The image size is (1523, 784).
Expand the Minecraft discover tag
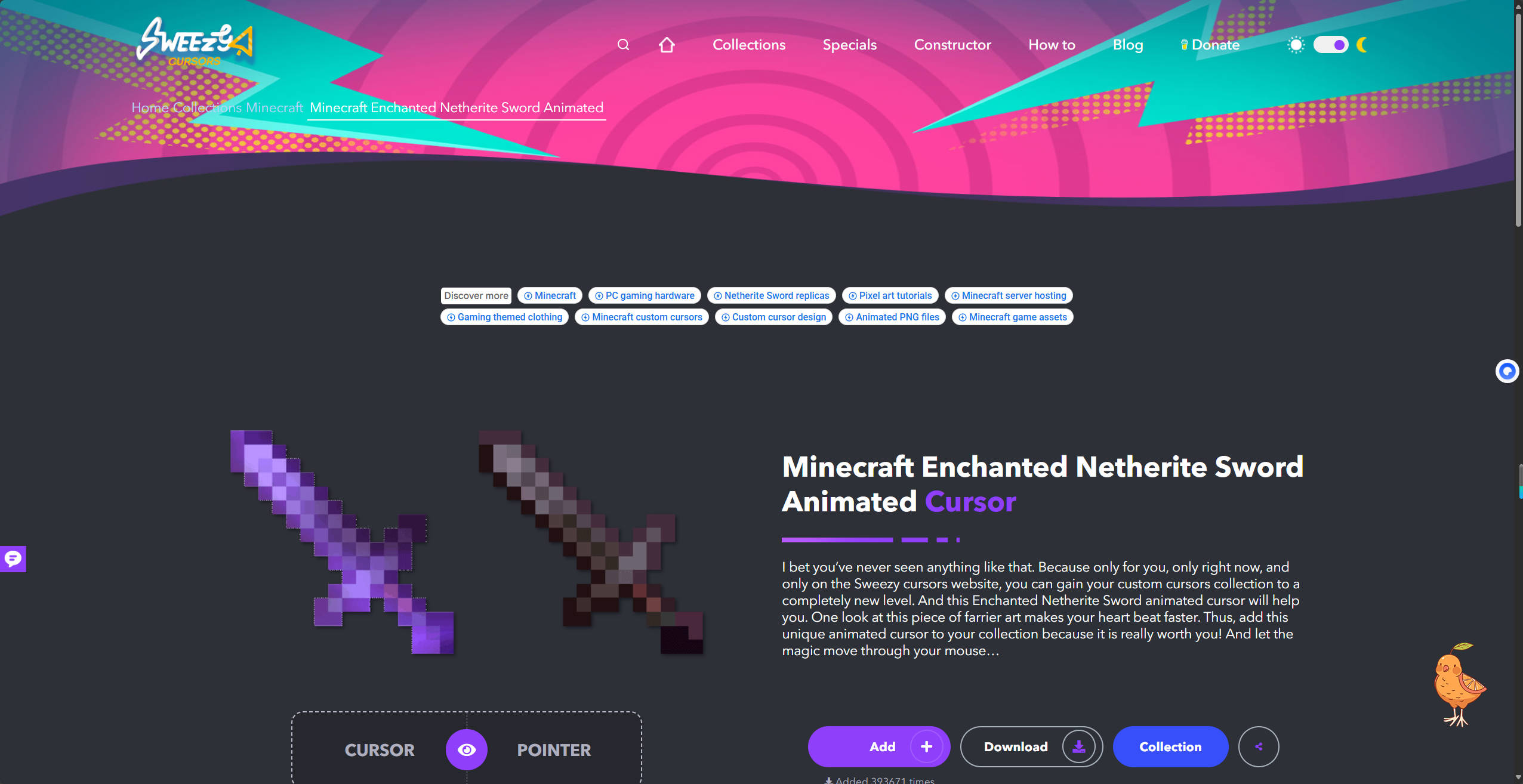550,295
